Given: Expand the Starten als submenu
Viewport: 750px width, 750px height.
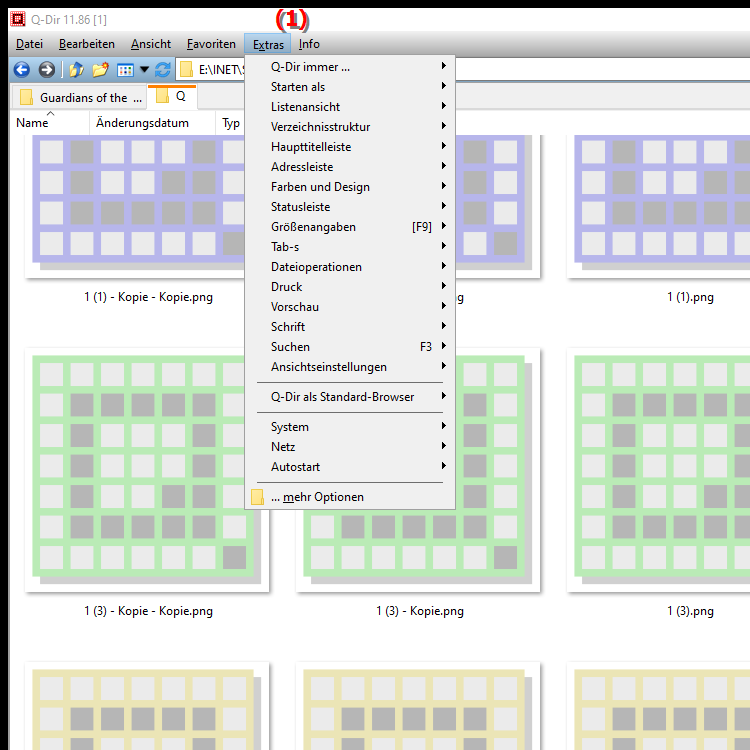Looking at the screenshot, I should (x=350, y=87).
